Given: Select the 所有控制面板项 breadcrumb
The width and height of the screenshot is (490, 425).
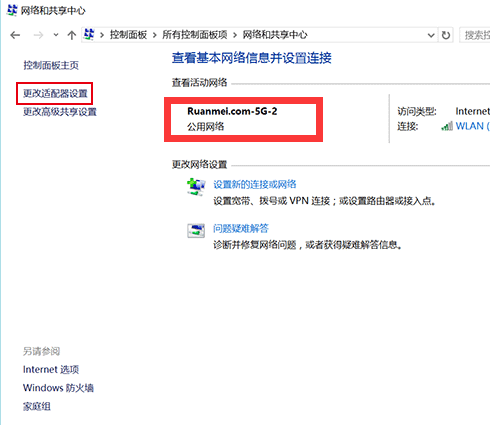Looking at the screenshot, I should click(195, 35).
